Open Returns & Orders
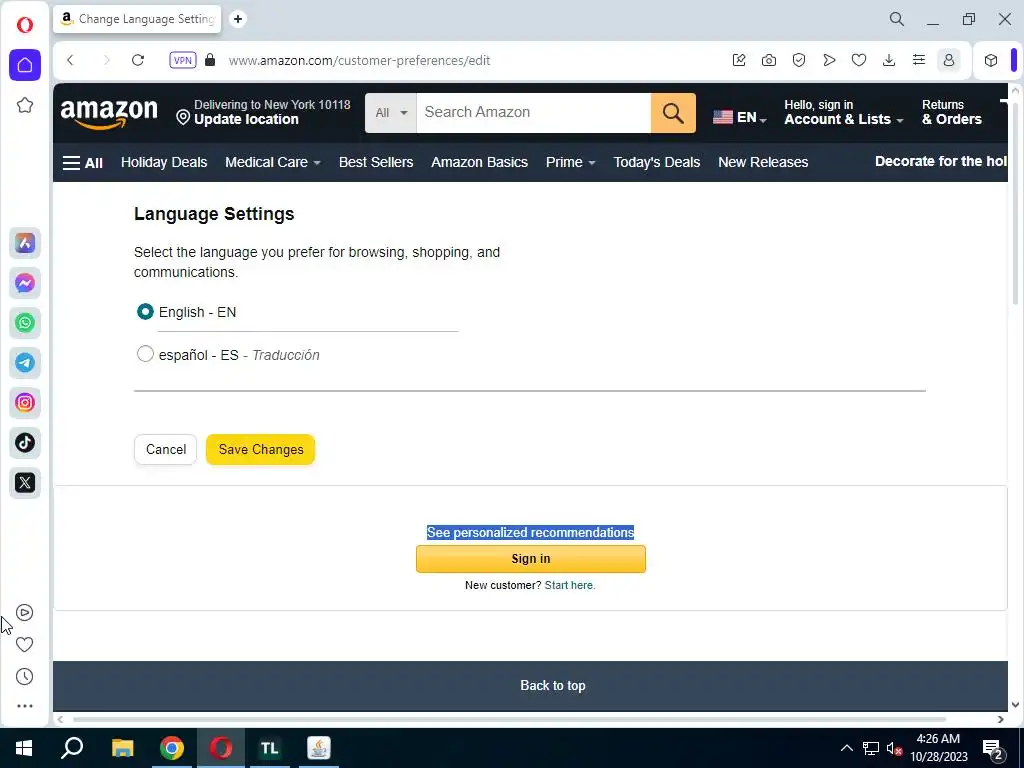 (x=952, y=112)
